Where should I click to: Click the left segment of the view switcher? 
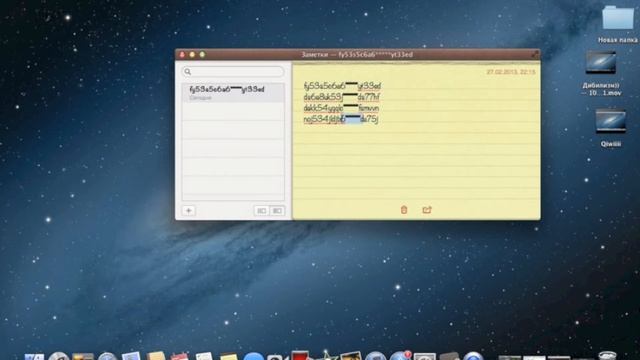coord(262,211)
